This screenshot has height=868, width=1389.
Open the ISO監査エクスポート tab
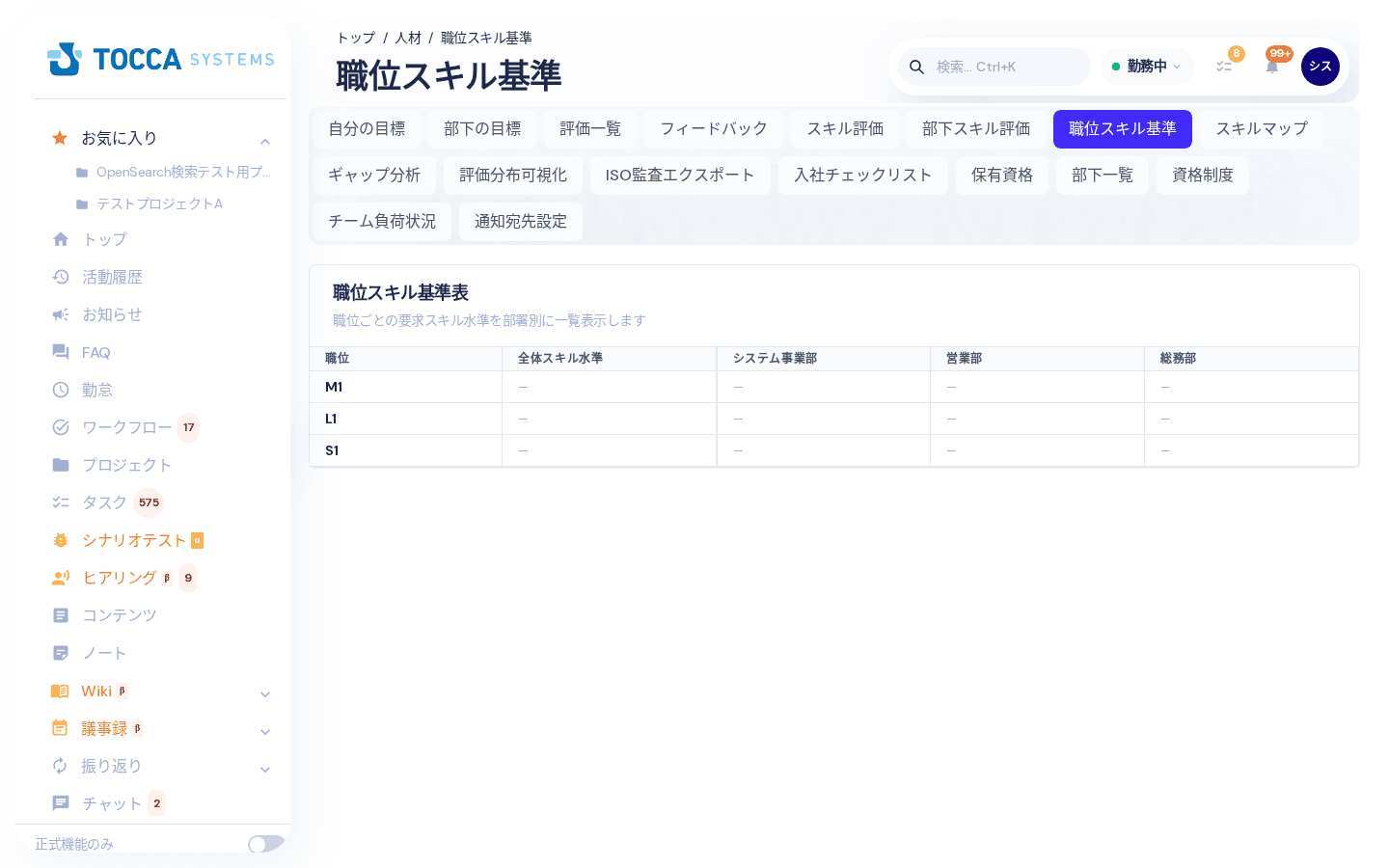[680, 176]
